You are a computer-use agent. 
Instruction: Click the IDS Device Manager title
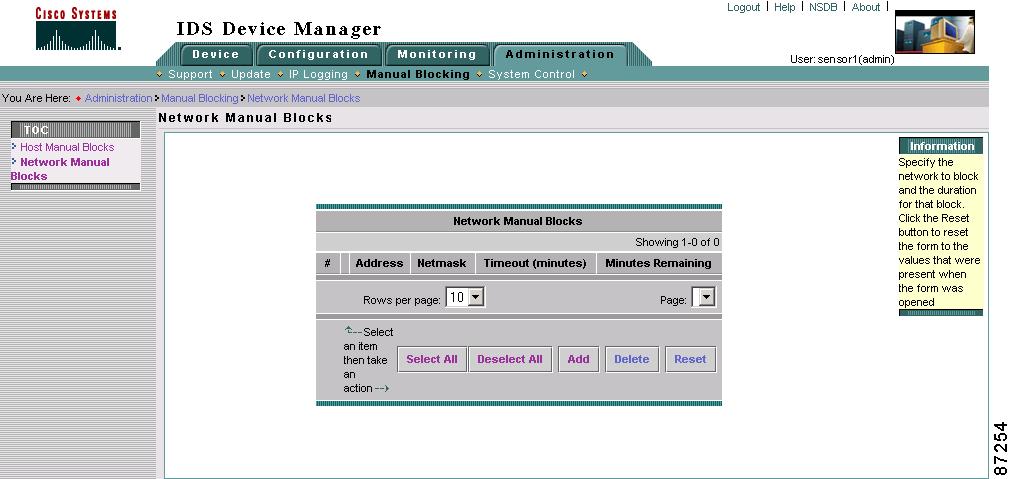[279, 29]
